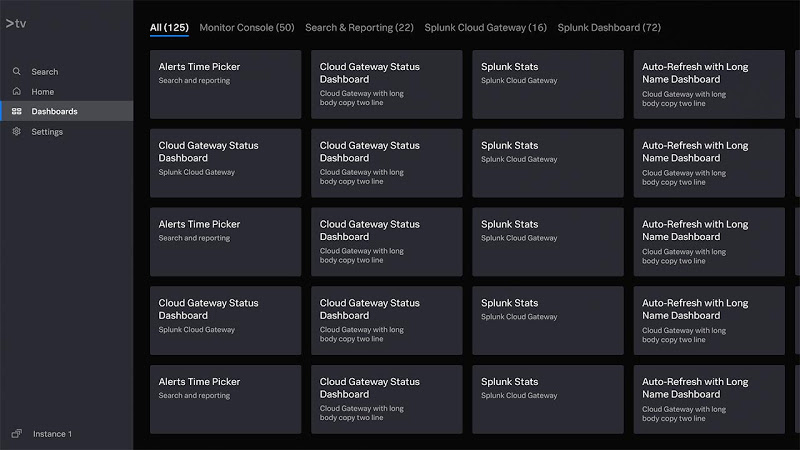
Task: Click the Instance 1 label
Action: click(53, 434)
